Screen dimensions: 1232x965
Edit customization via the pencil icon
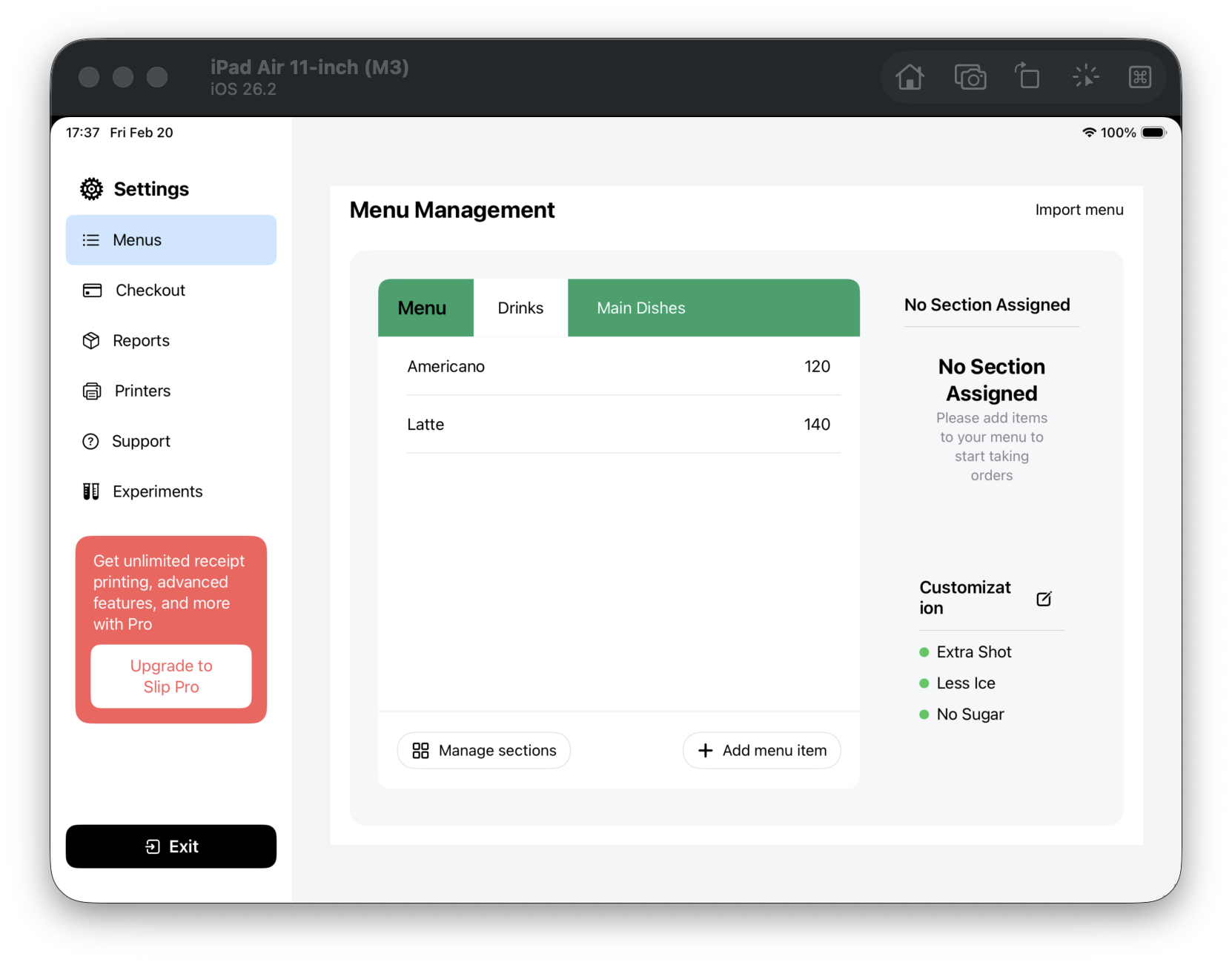pos(1044,599)
